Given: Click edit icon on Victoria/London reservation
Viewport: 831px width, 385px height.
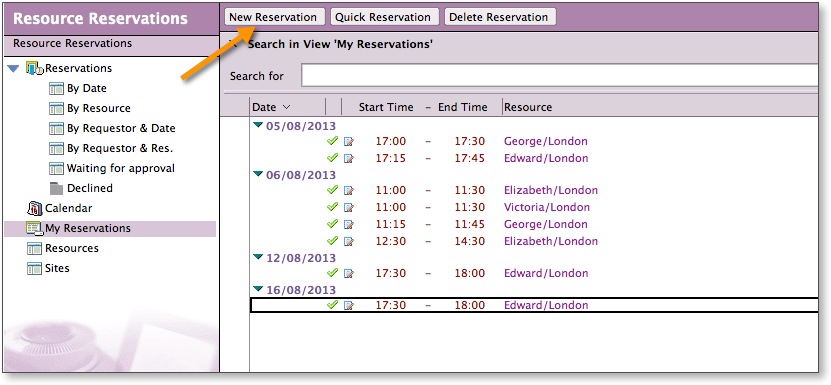Looking at the screenshot, I should point(349,207).
